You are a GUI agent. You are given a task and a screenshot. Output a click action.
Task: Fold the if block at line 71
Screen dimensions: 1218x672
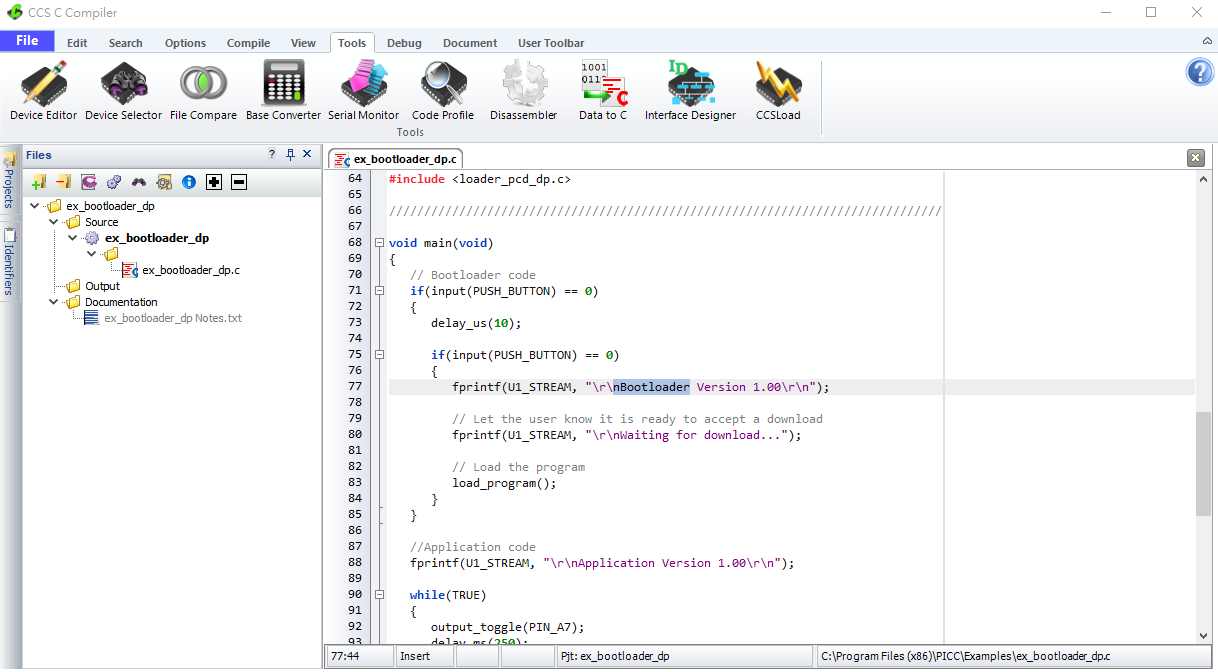tap(379, 291)
